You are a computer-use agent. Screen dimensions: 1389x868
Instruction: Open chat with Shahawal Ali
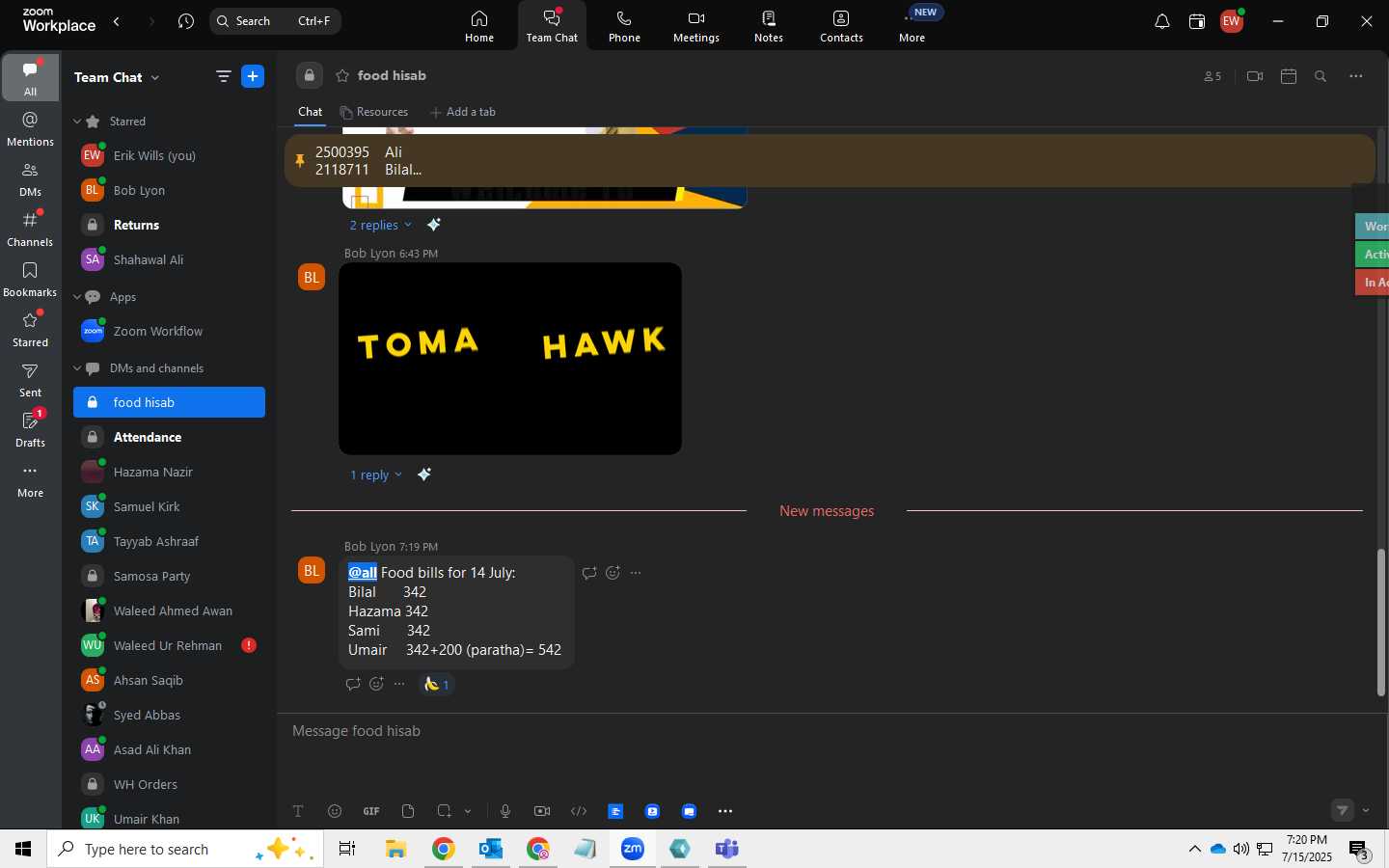point(169,259)
